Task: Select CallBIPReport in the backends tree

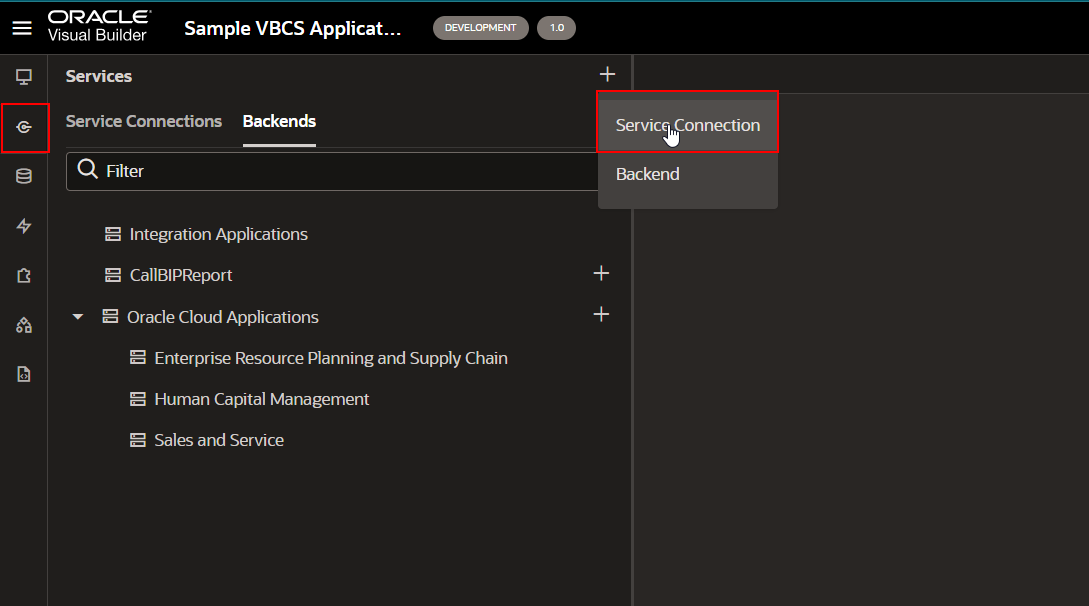Action: pos(181,276)
